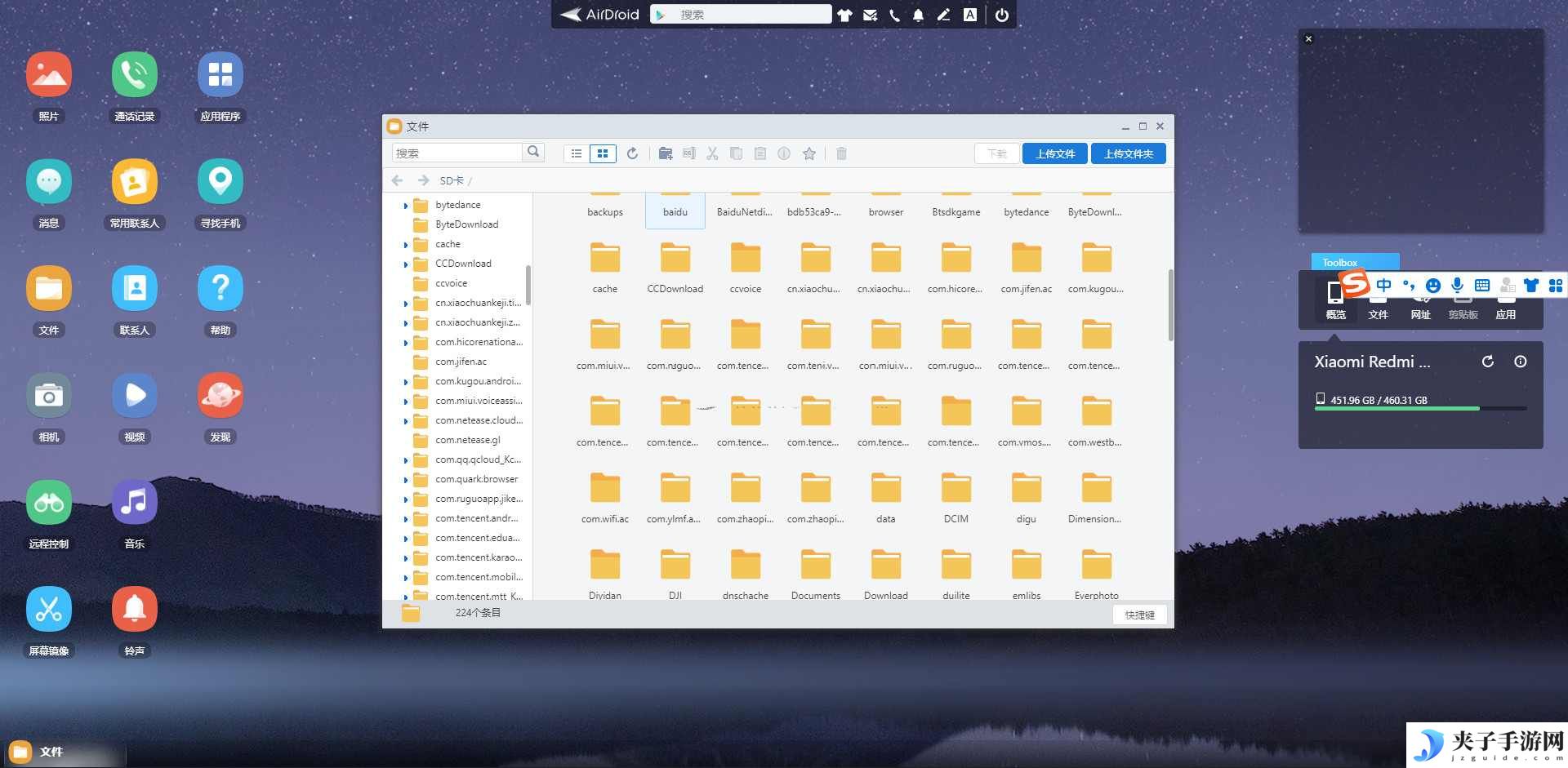Click the cut (scissors) toolbar icon
The height and width of the screenshot is (768, 1568).
tap(712, 153)
